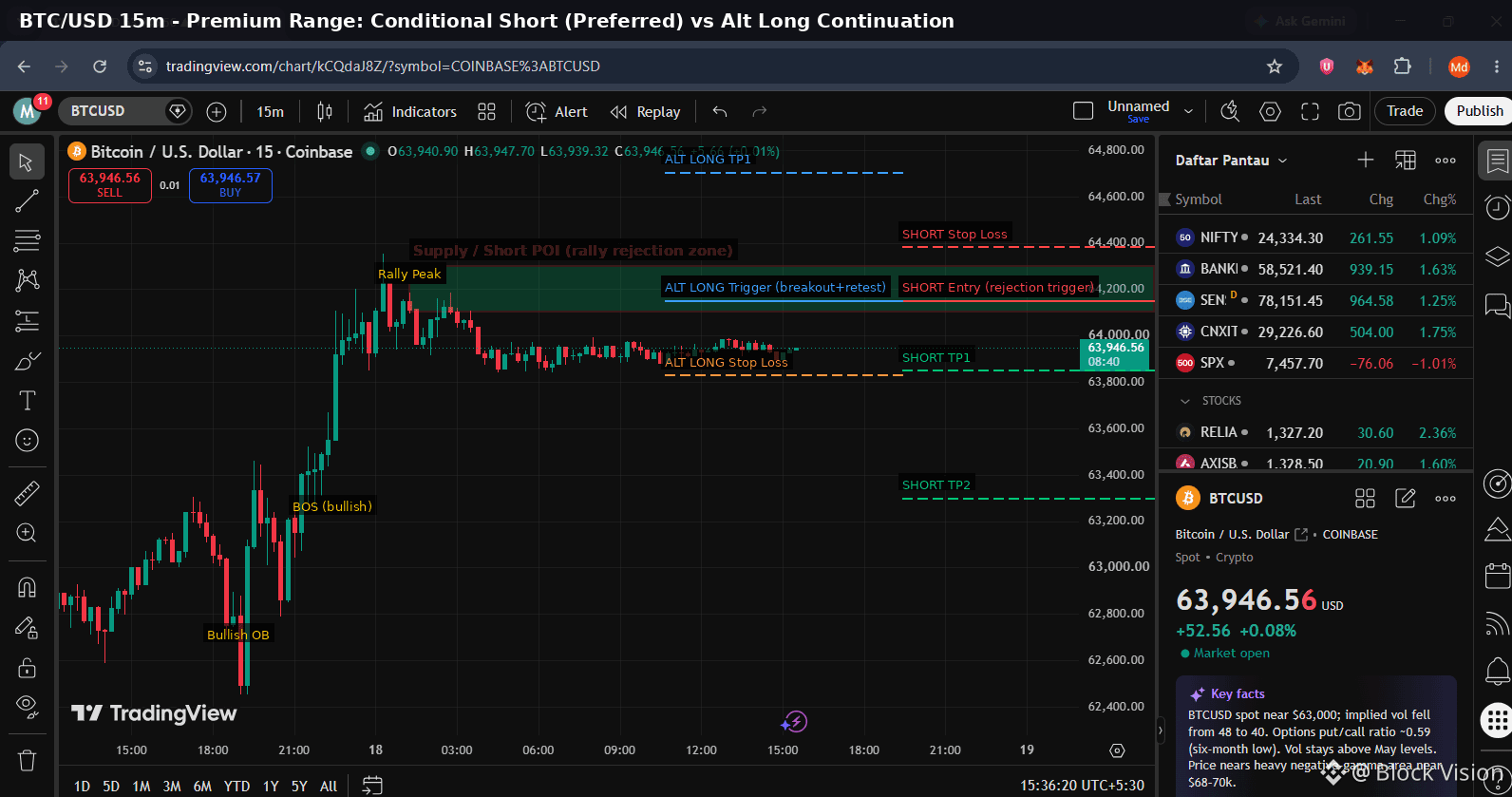The height and width of the screenshot is (797, 1512).
Task: Open the forecasting and measurement tools
Action: 27,321
